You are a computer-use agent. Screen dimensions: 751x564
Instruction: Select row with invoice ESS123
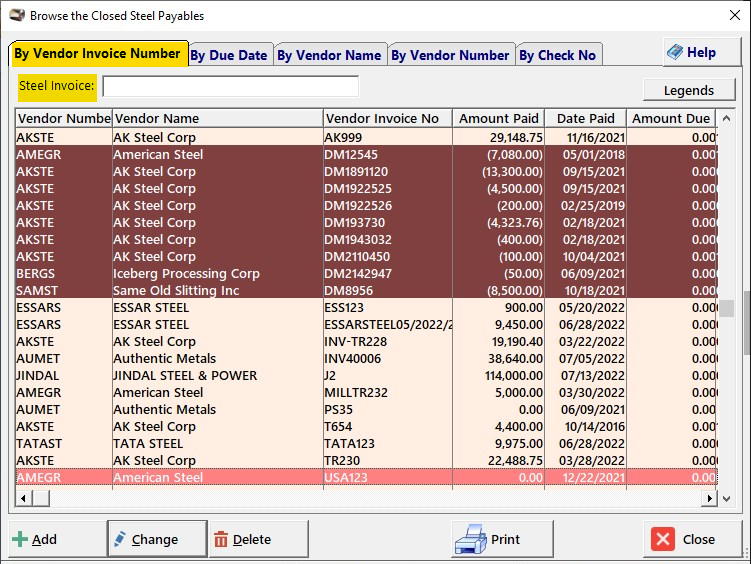point(366,307)
